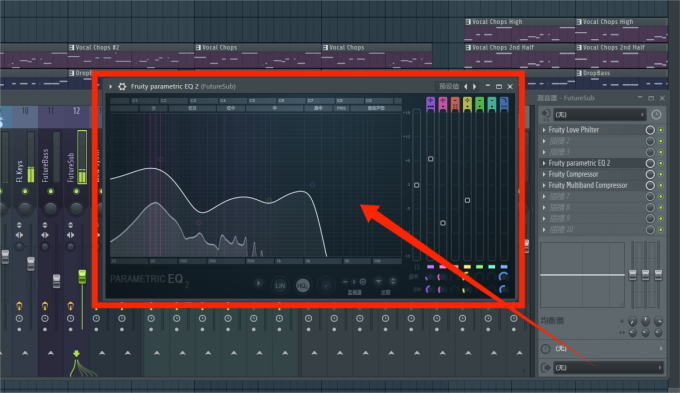
Task: Open the mixer input routing dropdown at top
Action: [x=599, y=115]
